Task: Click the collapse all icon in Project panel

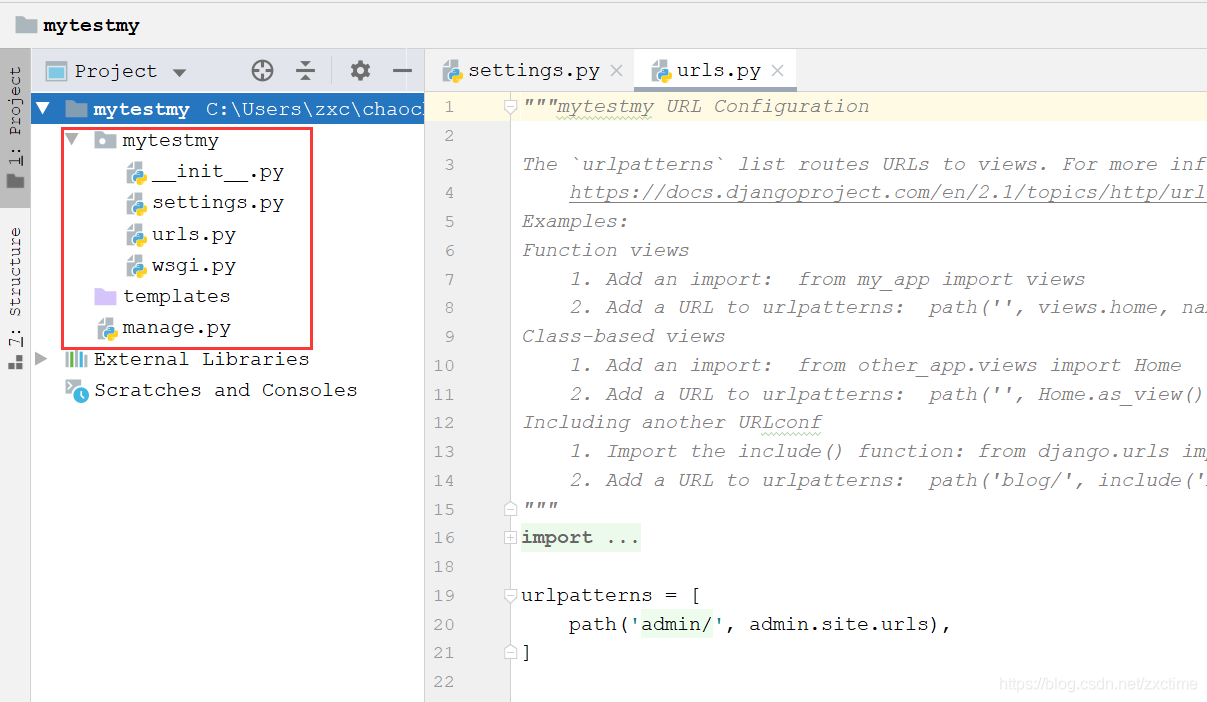Action: coord(306,70)
